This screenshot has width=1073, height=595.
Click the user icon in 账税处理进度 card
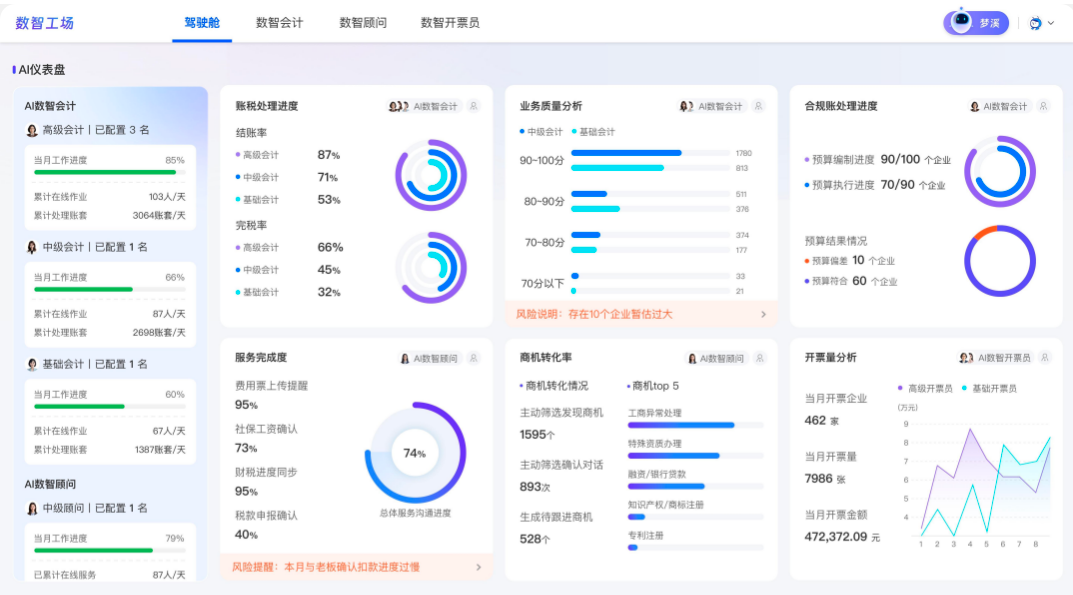tap(473, 106)
